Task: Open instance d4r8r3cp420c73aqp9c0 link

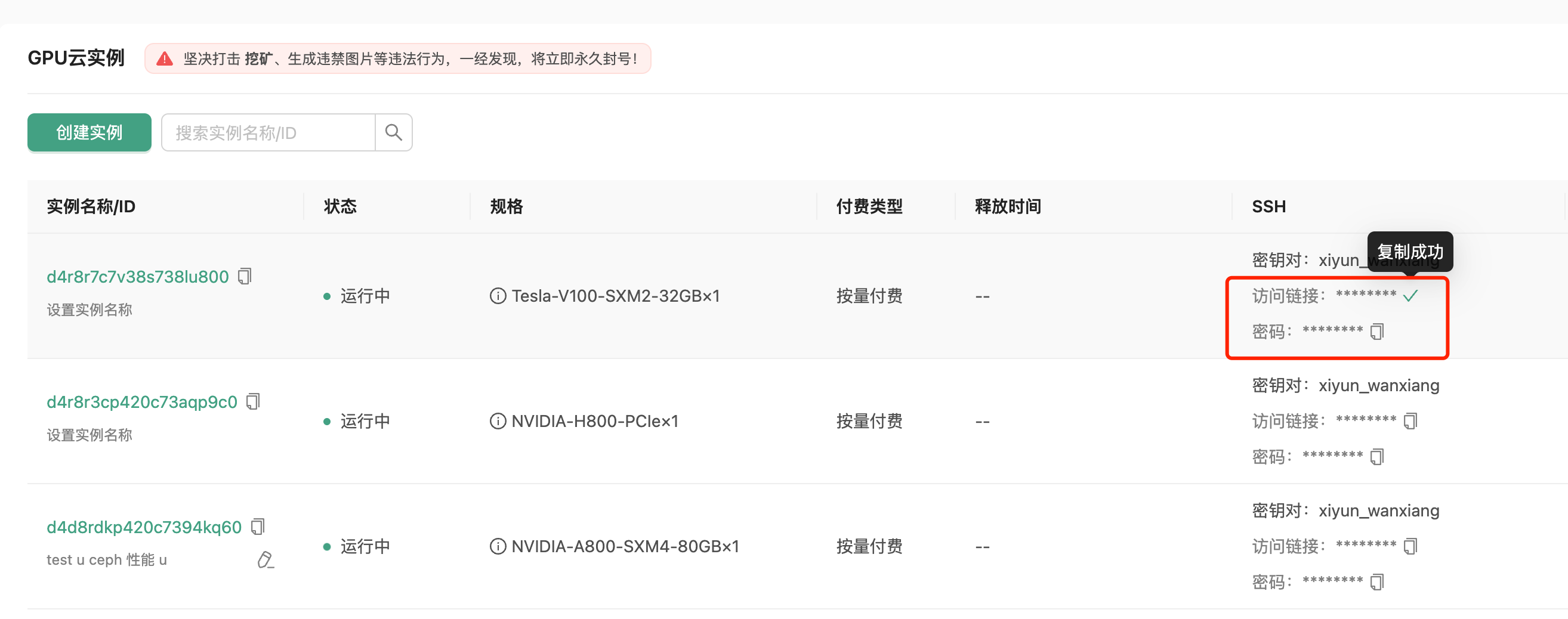Action: [142, 403]
